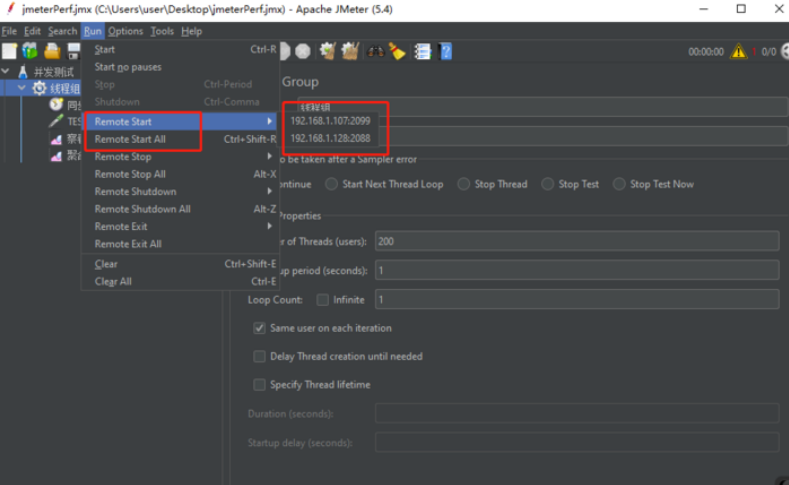Open the Remote Stop submenu

coord(181,156)
